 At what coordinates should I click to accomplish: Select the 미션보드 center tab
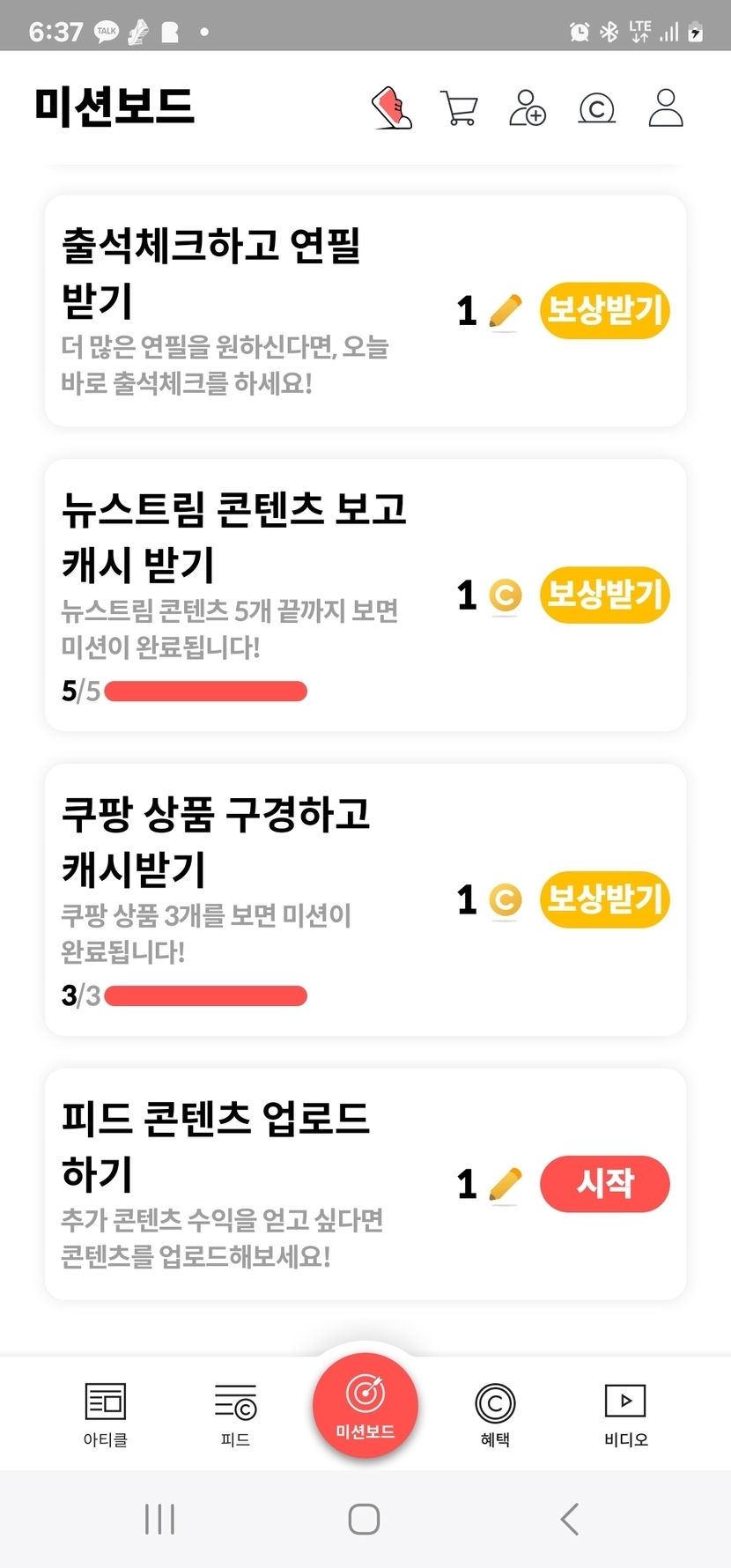[365, 1406]
